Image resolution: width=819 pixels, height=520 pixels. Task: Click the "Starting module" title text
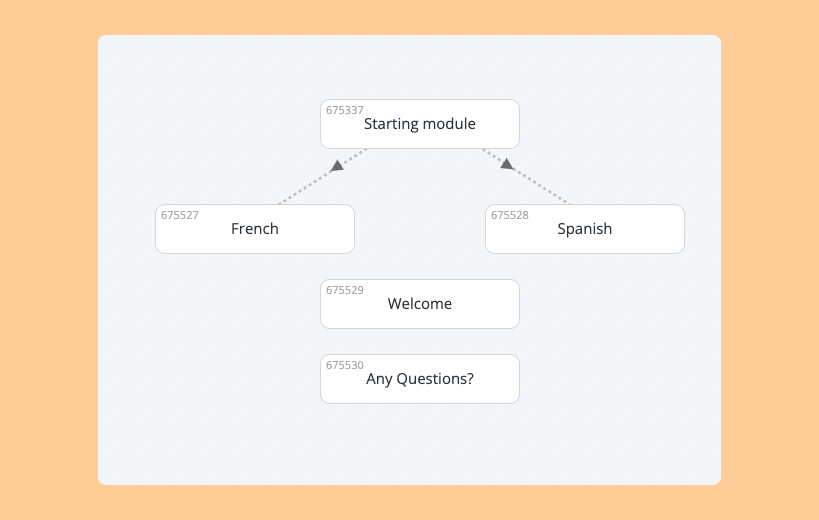pos(420,124)
